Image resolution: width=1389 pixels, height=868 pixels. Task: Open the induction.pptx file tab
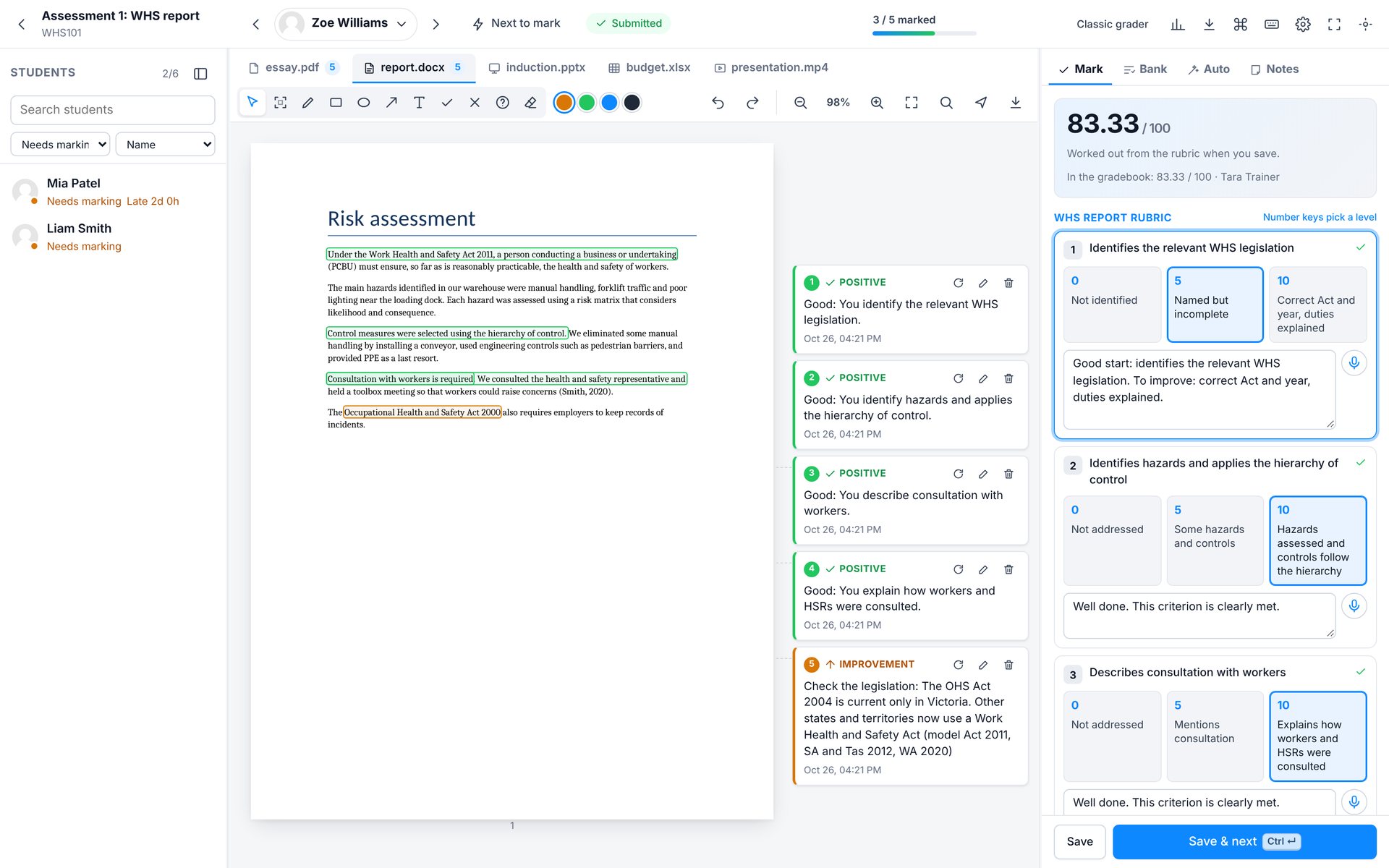point(537,67)
